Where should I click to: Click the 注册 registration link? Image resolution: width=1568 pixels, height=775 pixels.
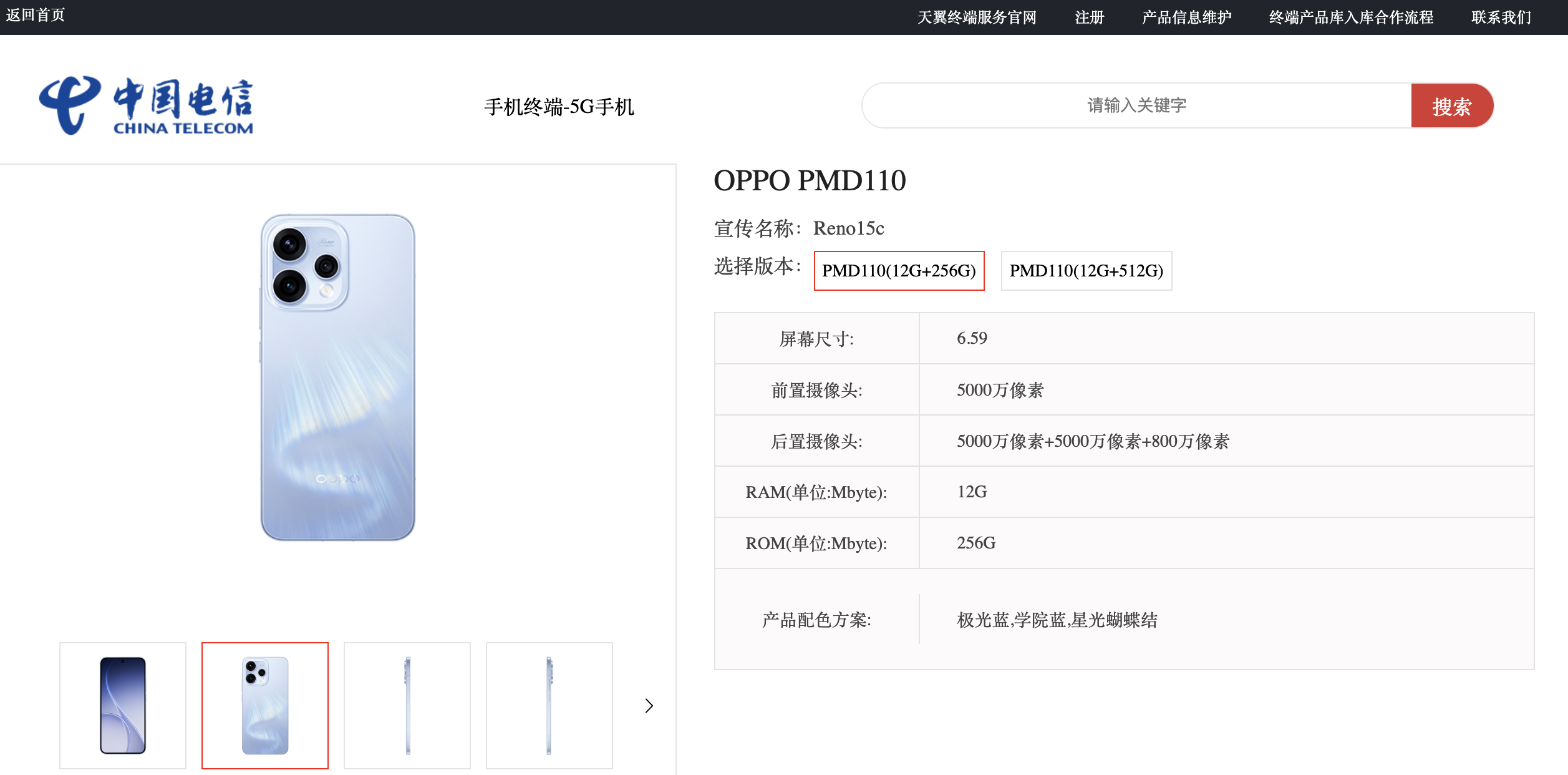tap(1089, 17)
